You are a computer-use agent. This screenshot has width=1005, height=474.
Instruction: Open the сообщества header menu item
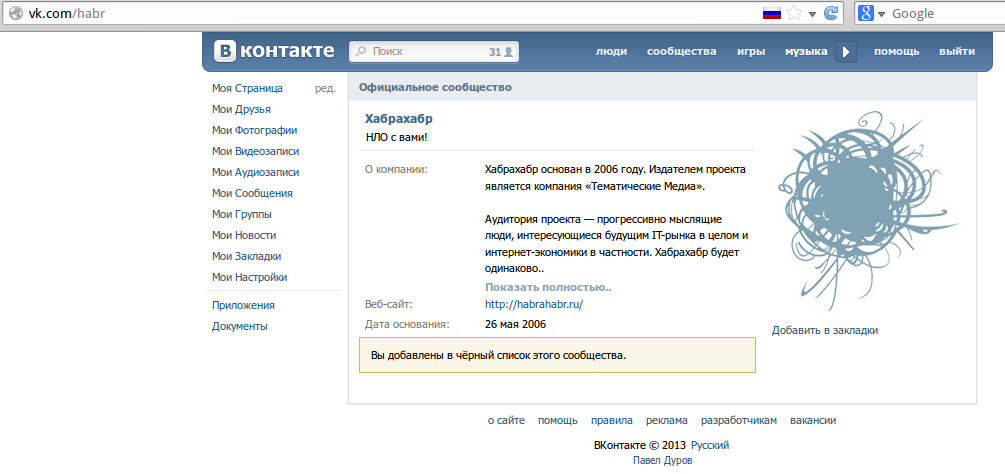click(681, 51)
